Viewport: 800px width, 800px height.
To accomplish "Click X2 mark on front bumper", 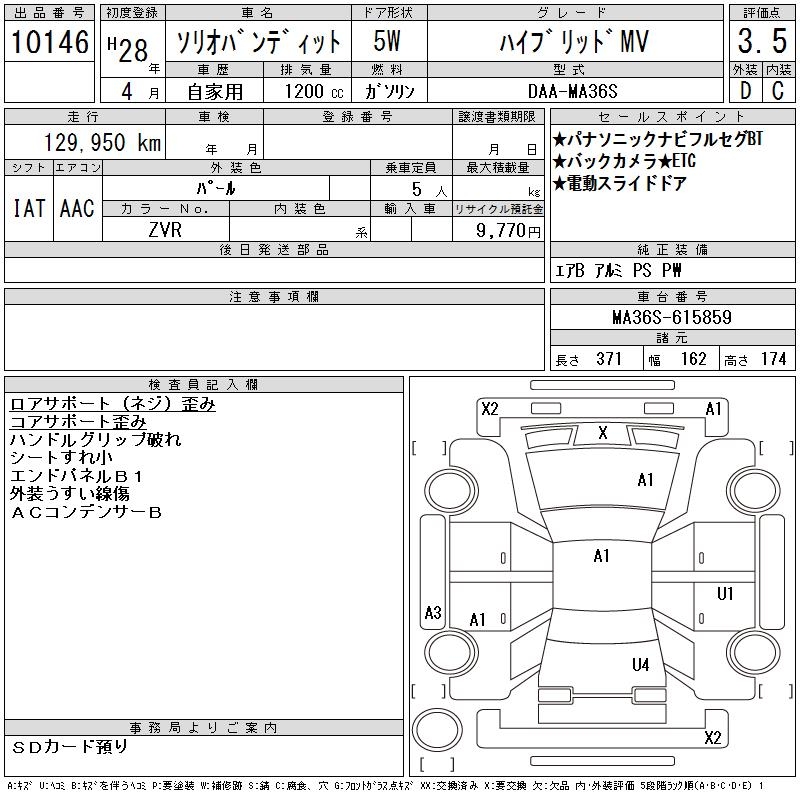I will [490, 409].
